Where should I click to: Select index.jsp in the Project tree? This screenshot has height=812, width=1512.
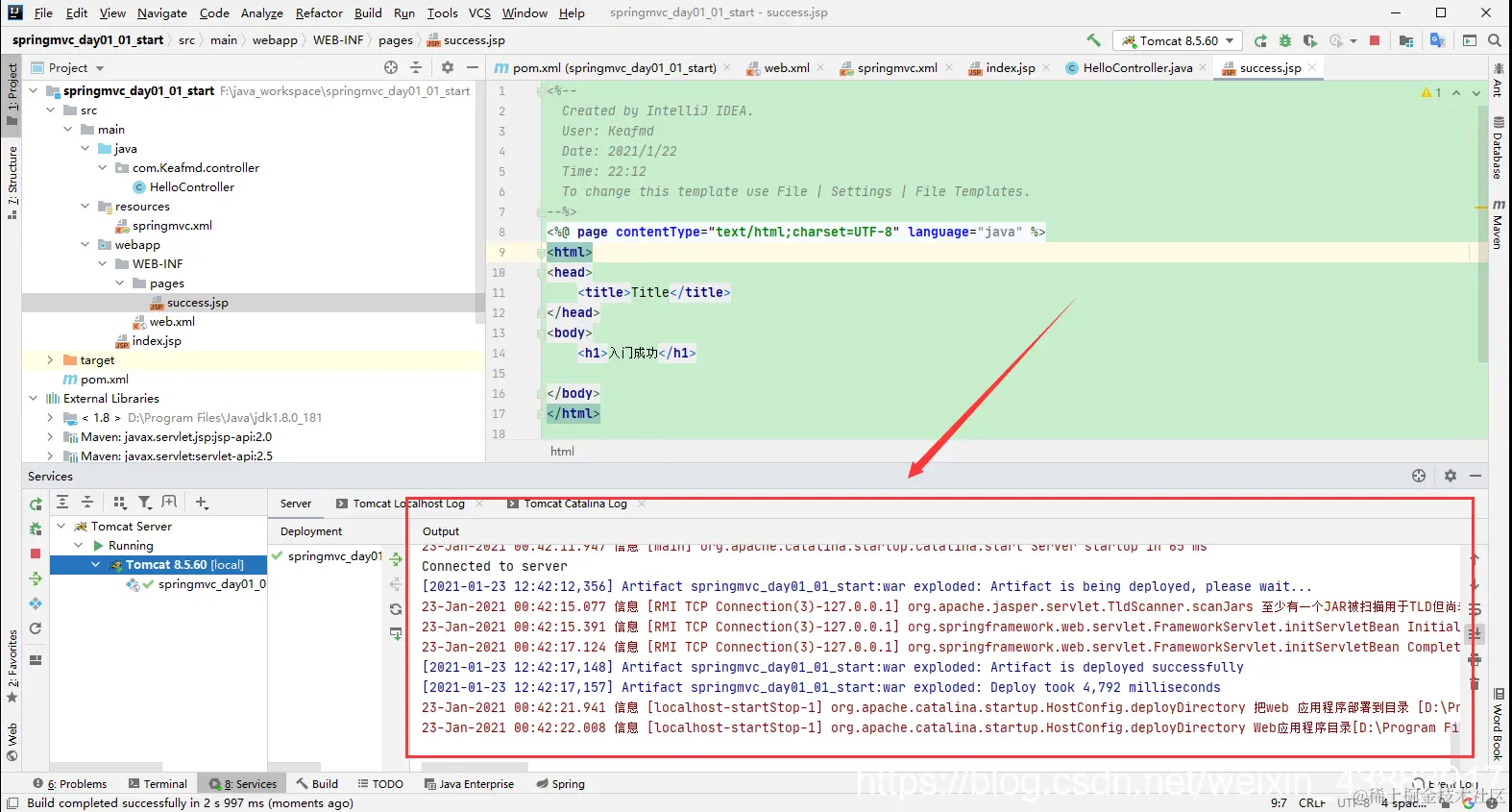tap(156, 341)
